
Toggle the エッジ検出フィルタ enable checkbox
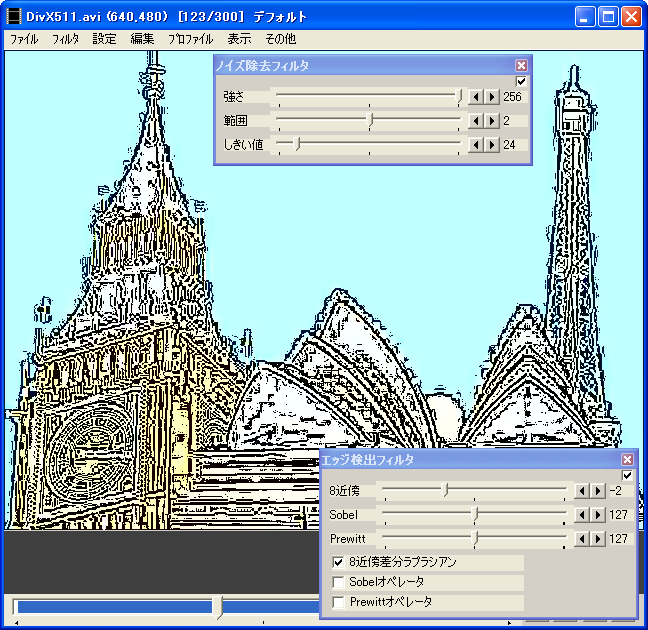[627, 475]
